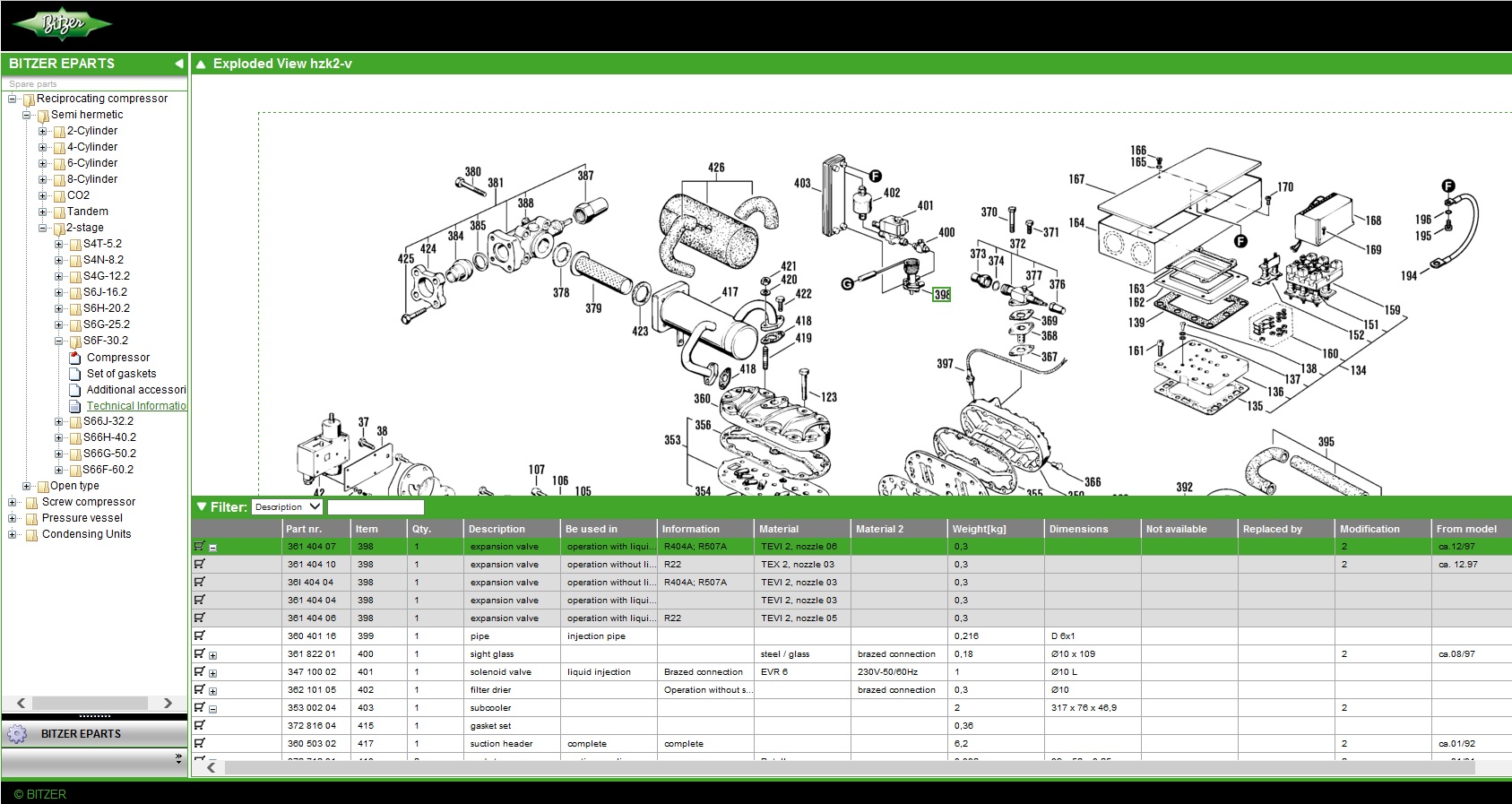1512x804 pixels.
Task: Click the Replaced by column header
Action: point(1286,529)
